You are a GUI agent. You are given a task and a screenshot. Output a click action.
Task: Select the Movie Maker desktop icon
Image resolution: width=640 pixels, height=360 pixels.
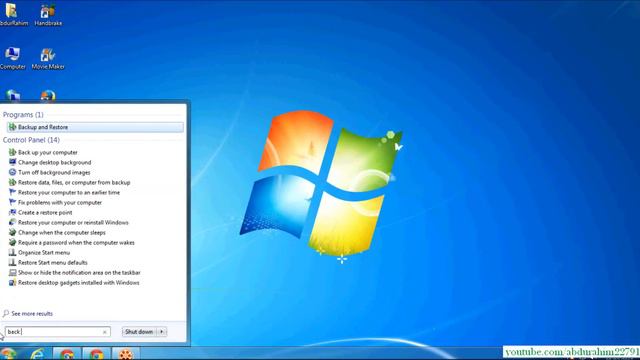(48, 58)
